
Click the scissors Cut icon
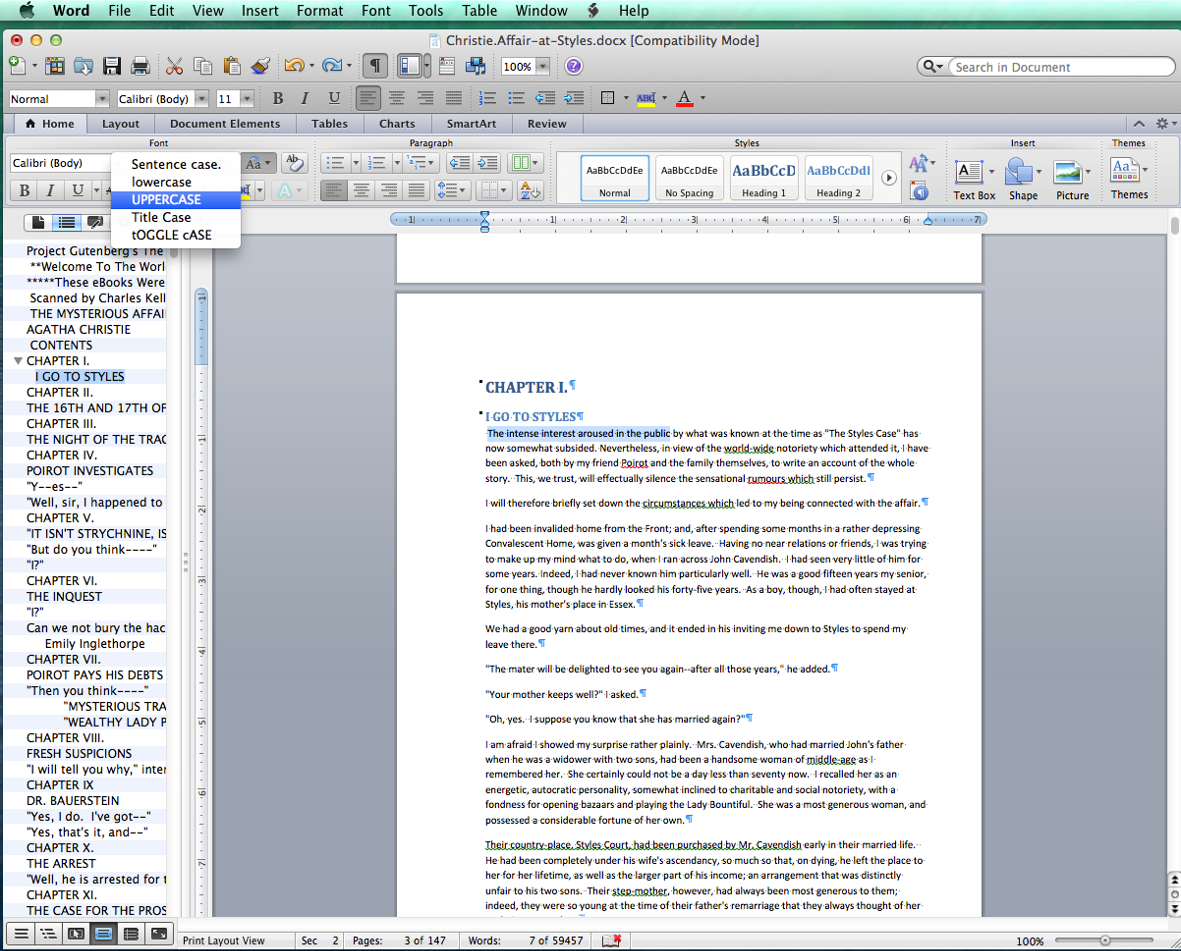pos(174,66)
